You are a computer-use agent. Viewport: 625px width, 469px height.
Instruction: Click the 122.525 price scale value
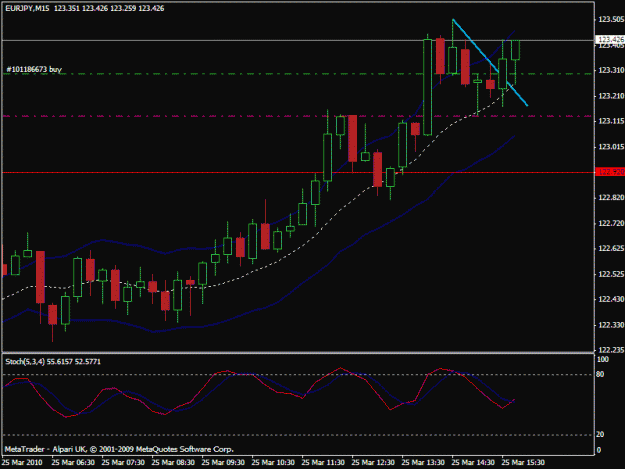(611, 274)
